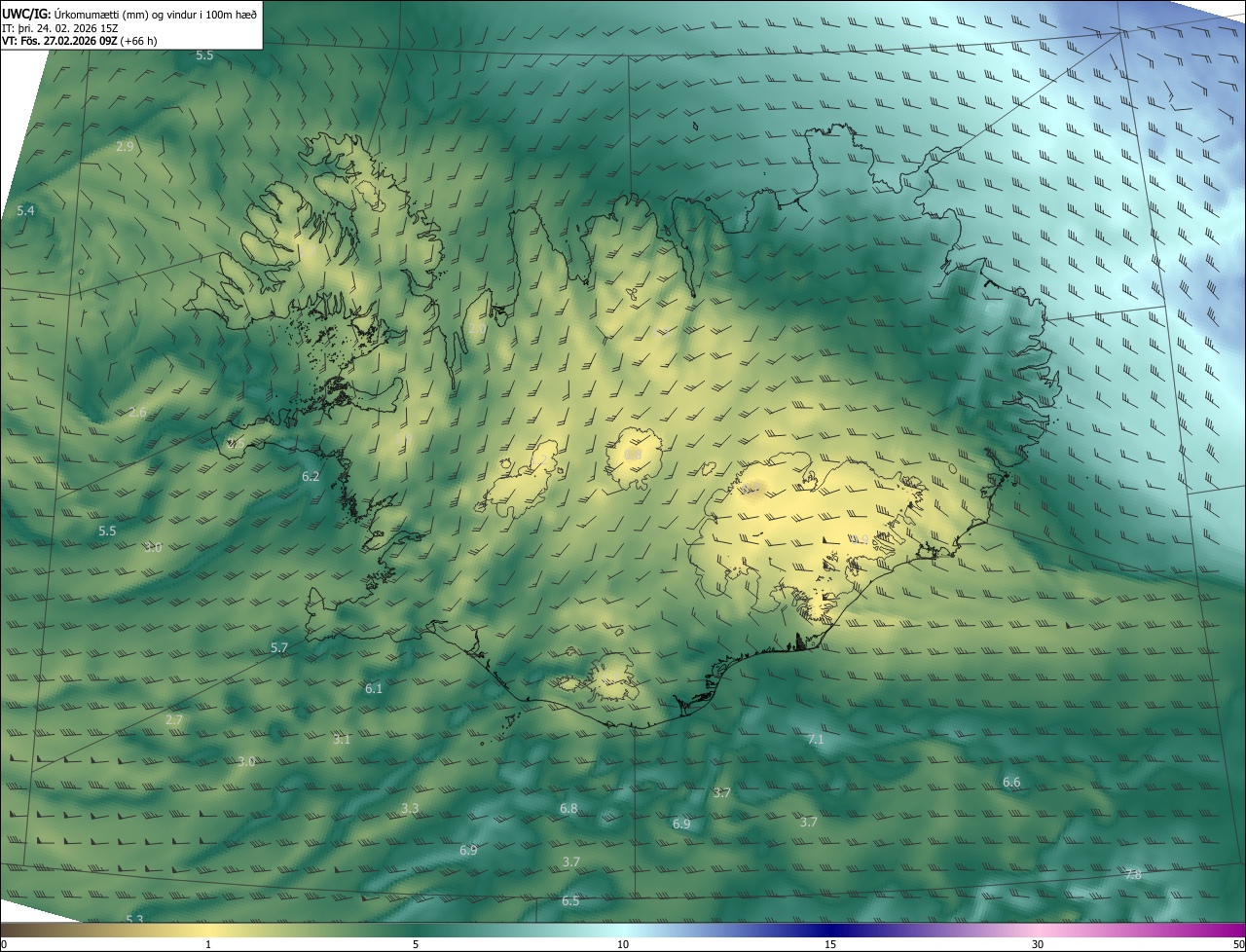Image resolution: width=1246 pixels, height=952 pixels.
Task: Click the 5.4 value label on the map
Action: tap(26, 210)
